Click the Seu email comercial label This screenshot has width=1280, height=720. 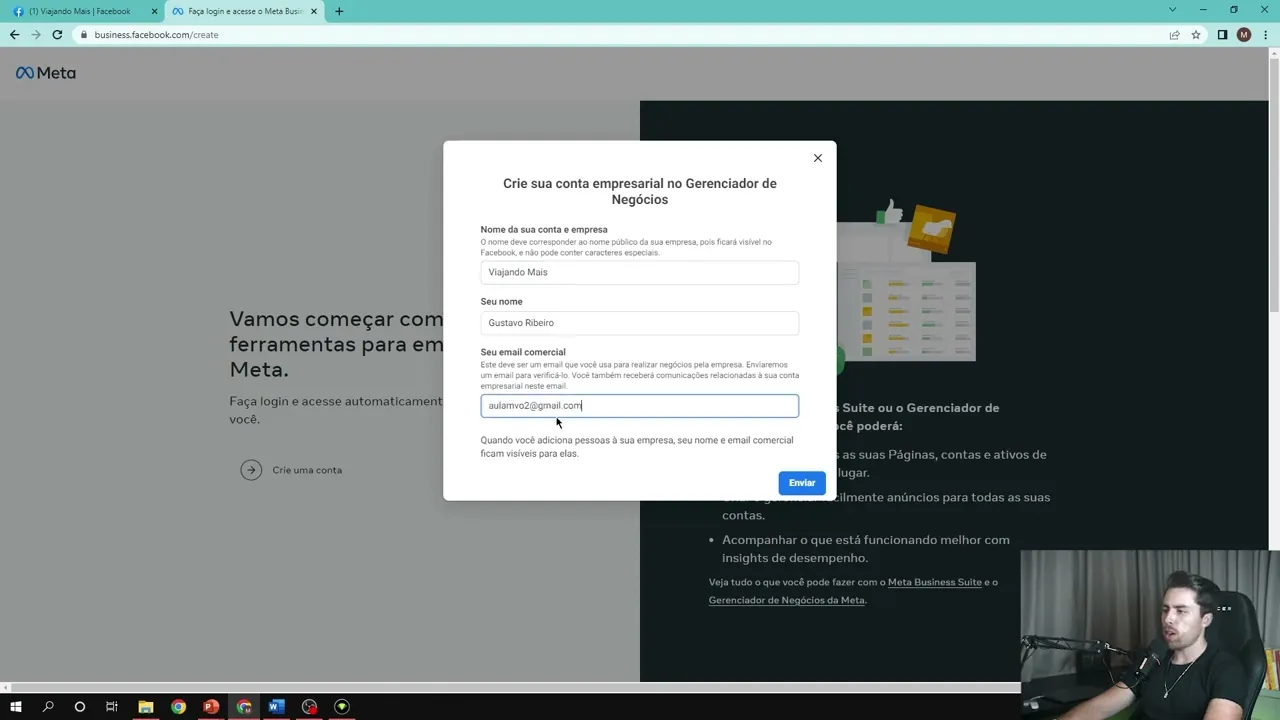point(523,352)
